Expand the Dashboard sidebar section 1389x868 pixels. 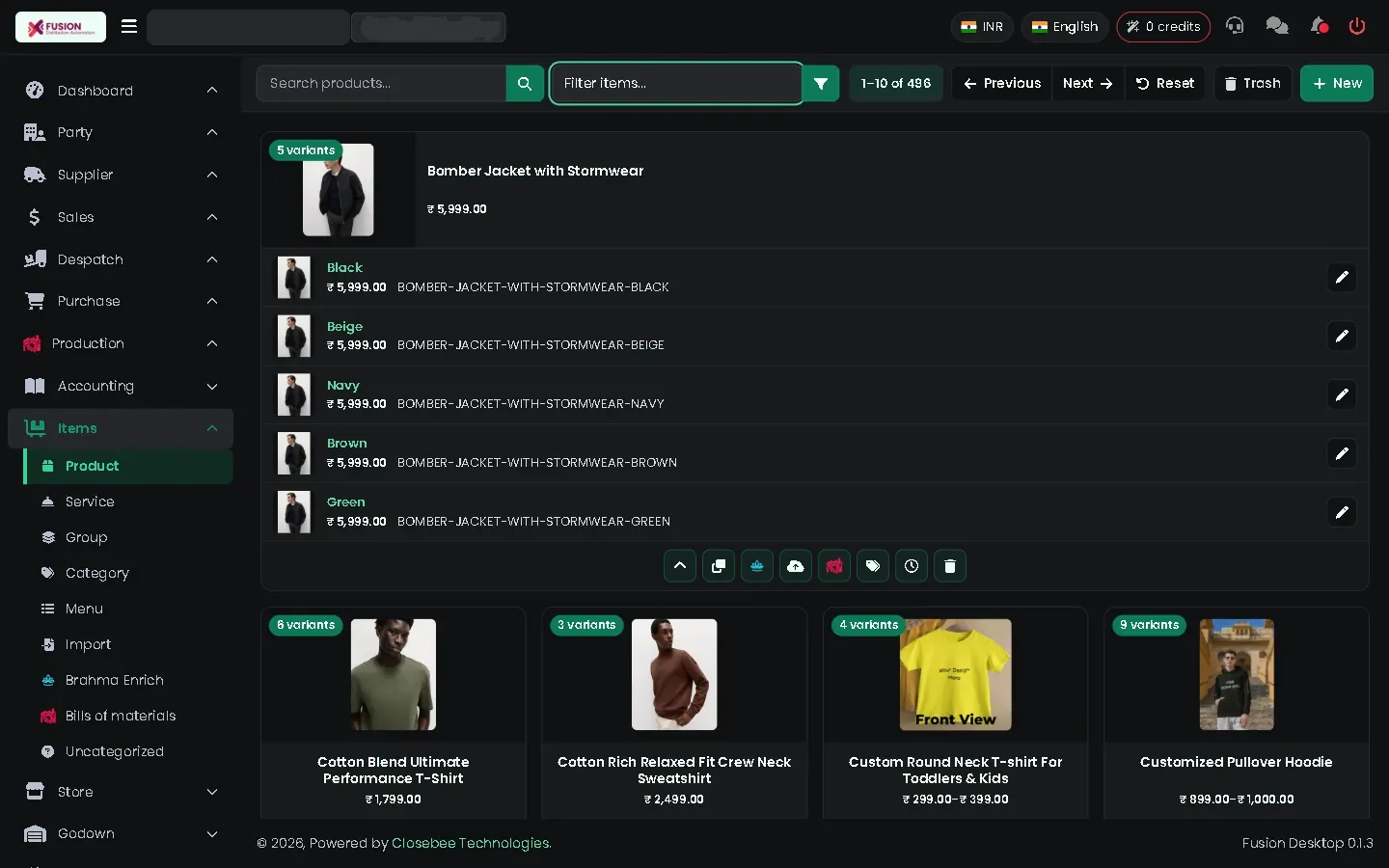pos(121,91)
